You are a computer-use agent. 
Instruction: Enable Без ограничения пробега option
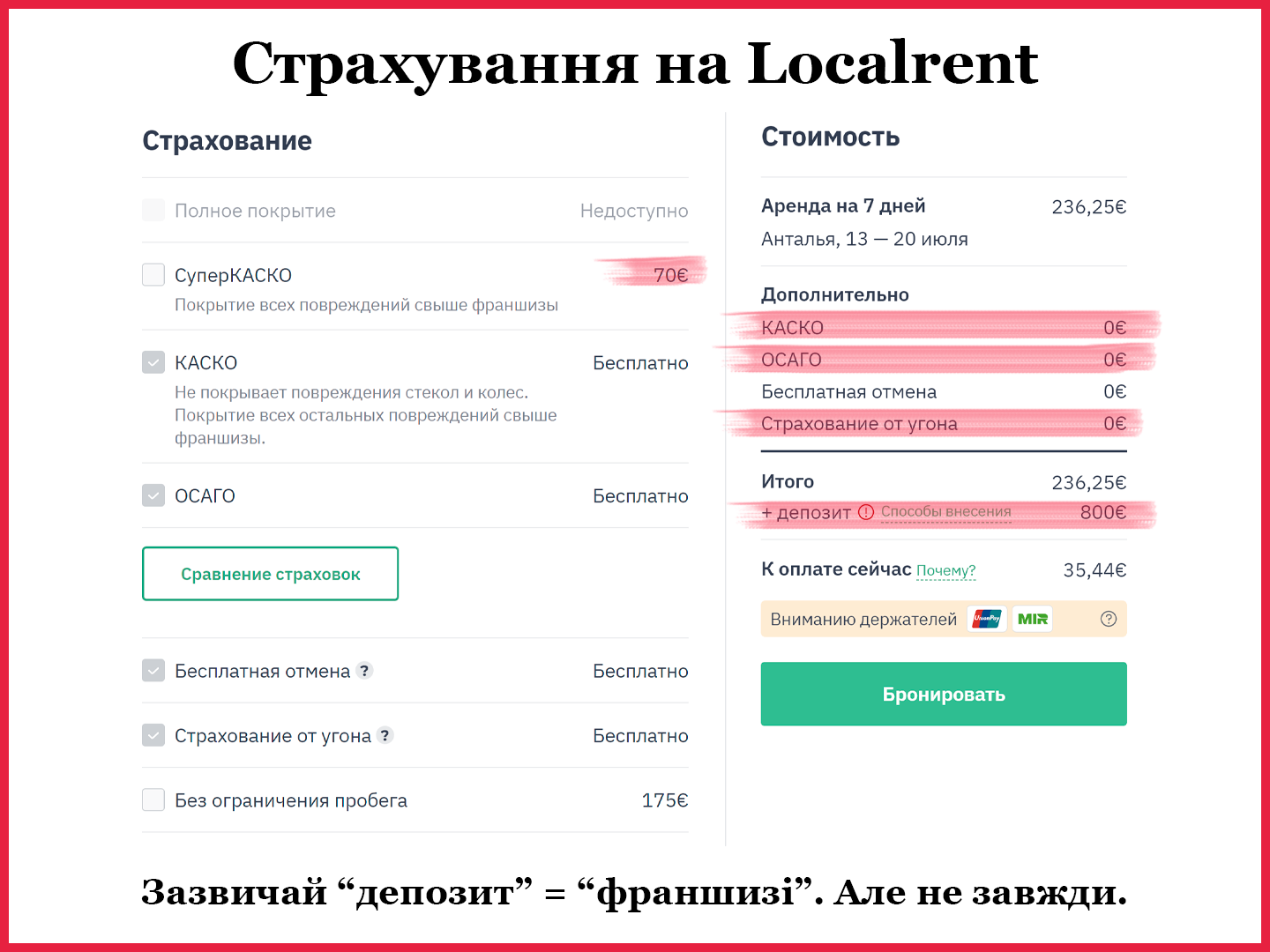tap(153, 800)
